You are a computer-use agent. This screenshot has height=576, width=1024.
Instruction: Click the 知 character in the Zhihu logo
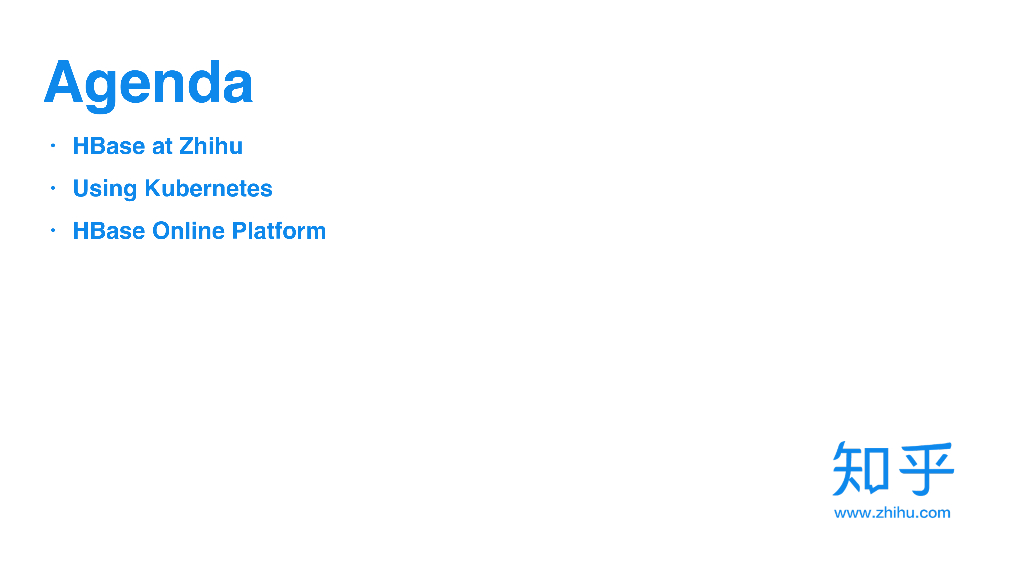click(x=861, y=468)
